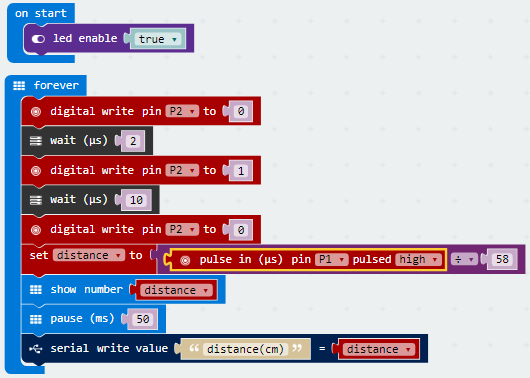Click the grid icon on forever block
This screenshot has width=530, height=378.
19,86
